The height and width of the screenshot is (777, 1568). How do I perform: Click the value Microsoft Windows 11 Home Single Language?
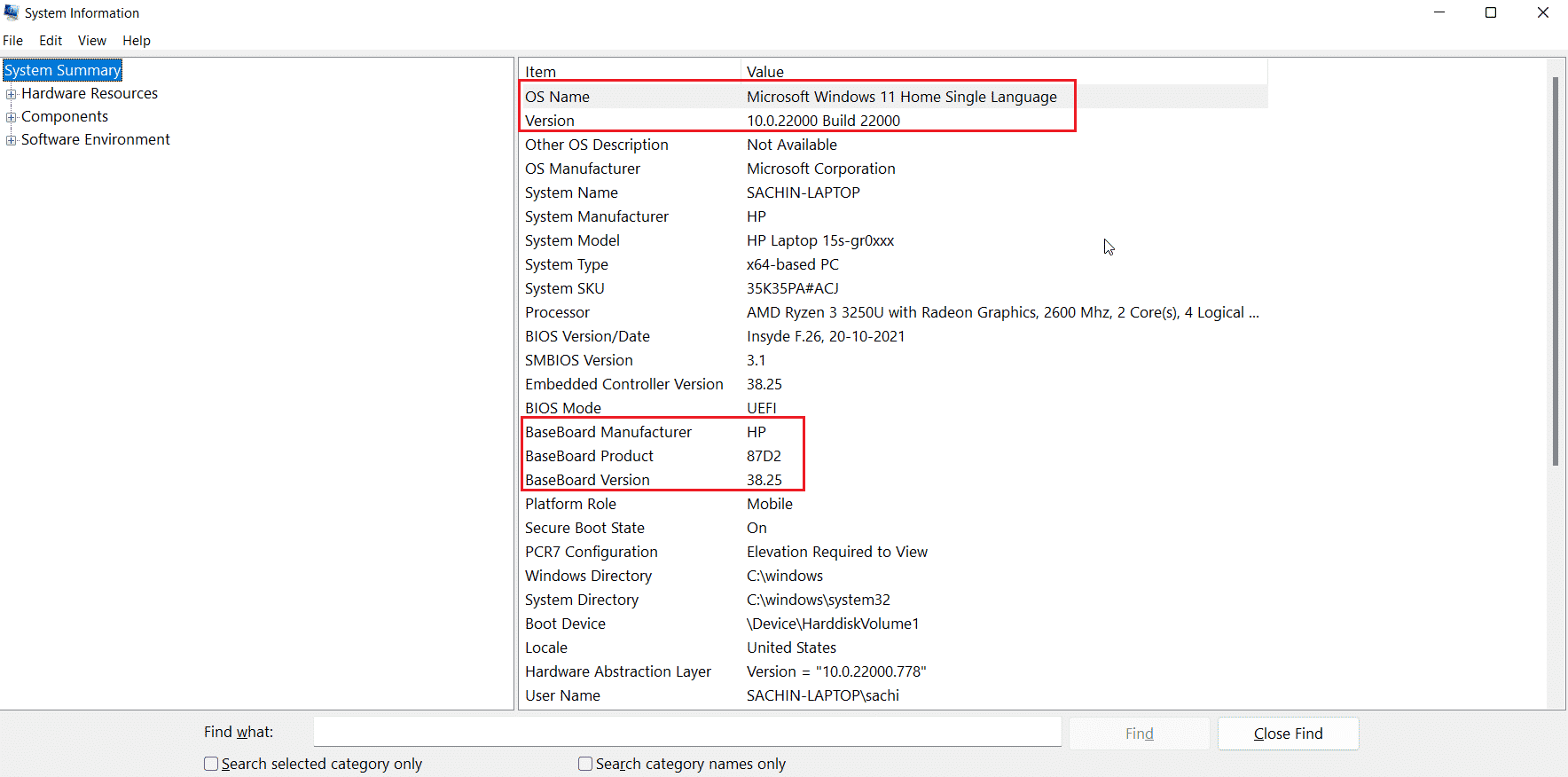(x=902, y=97)
